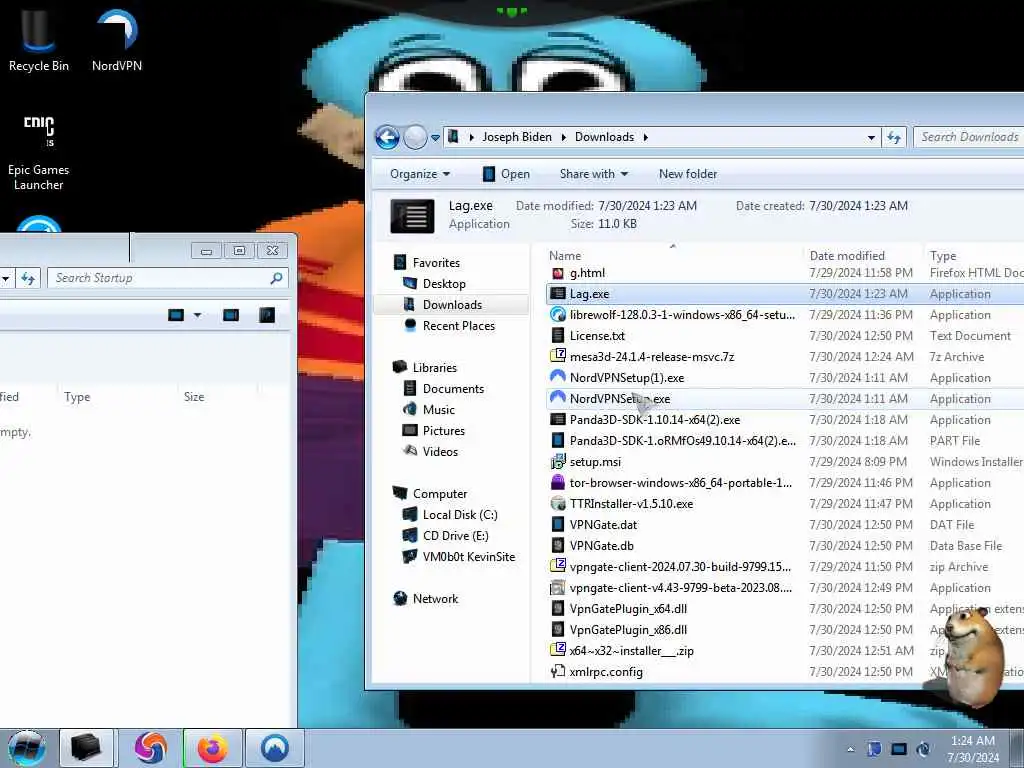The image size is (1024, 768).
Task: Select Downloads in the breadcrumb path
Action: tap(604, 137)
